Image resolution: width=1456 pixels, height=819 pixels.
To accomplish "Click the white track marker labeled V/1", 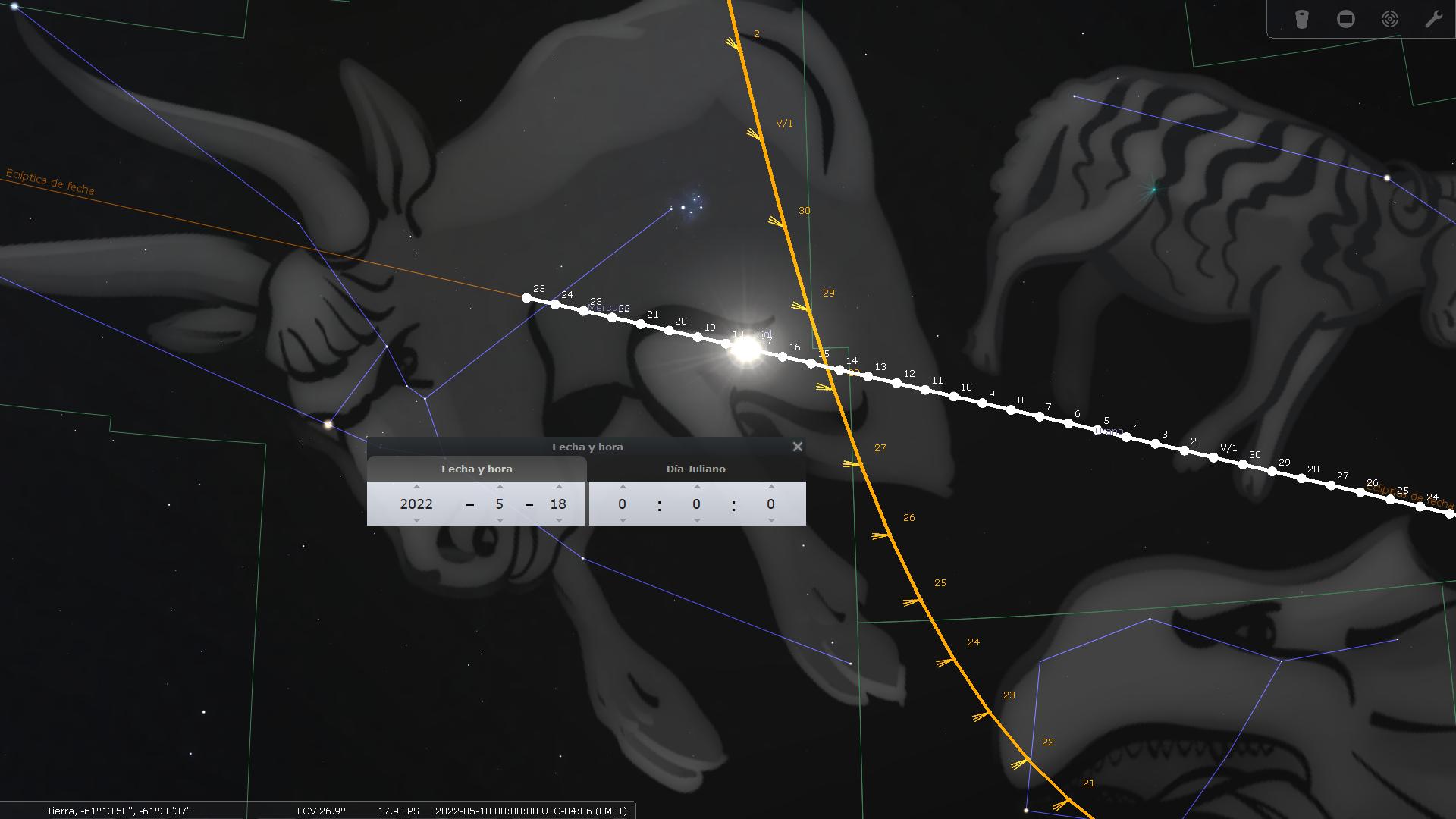I will (1214, 457).
